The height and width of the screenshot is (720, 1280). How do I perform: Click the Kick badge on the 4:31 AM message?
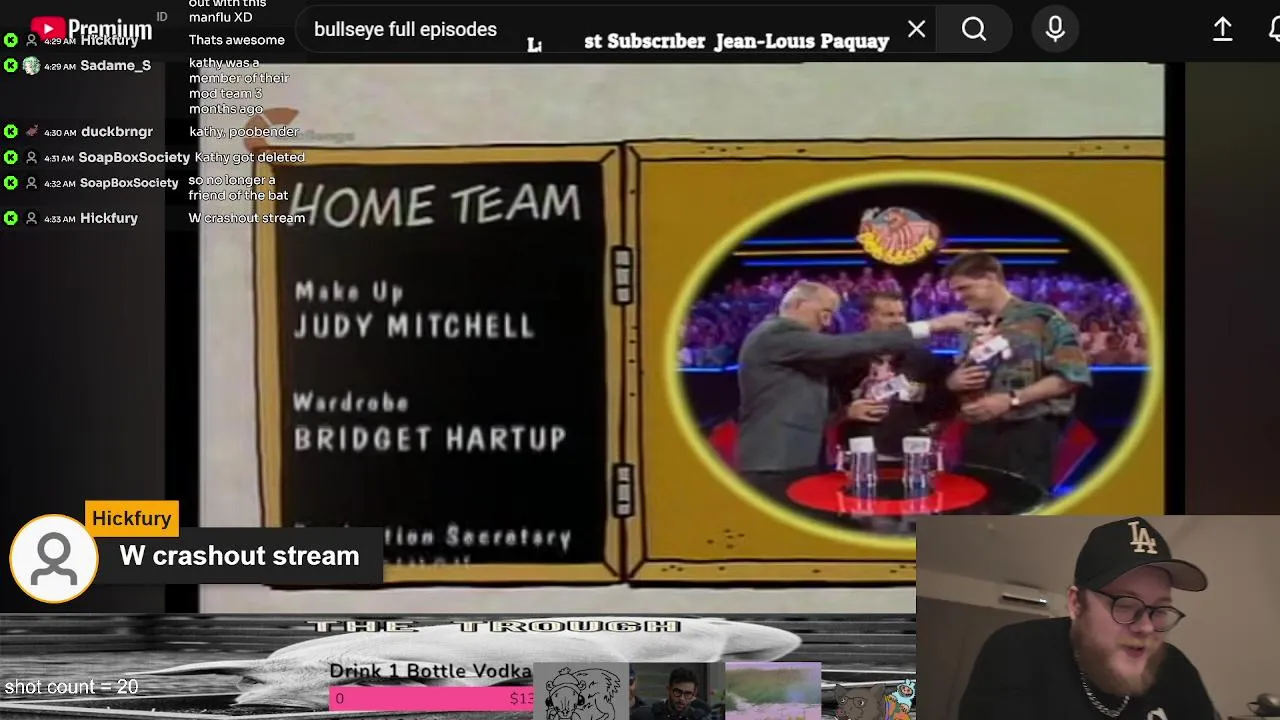pos(10,158)
